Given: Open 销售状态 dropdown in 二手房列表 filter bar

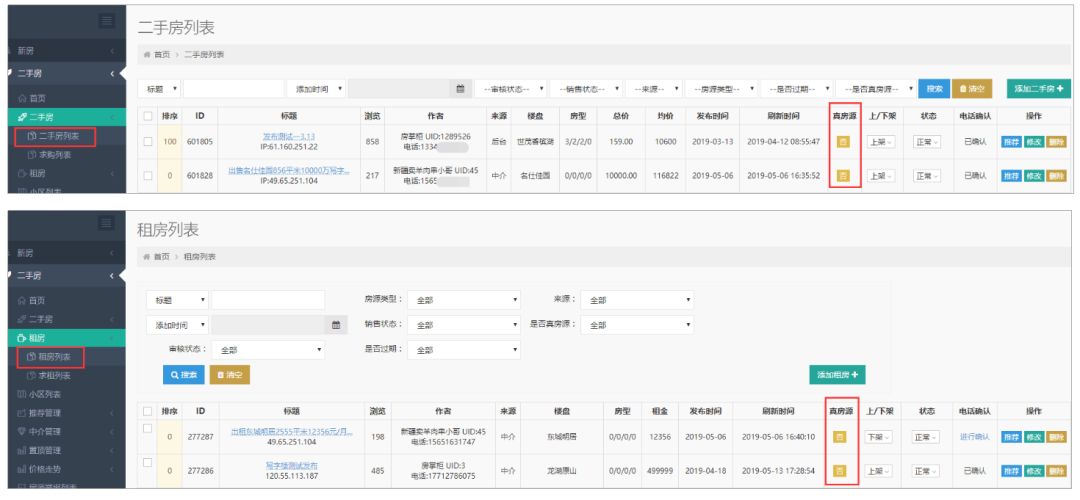Looking at the screenshot, I should tap(586, 89).
